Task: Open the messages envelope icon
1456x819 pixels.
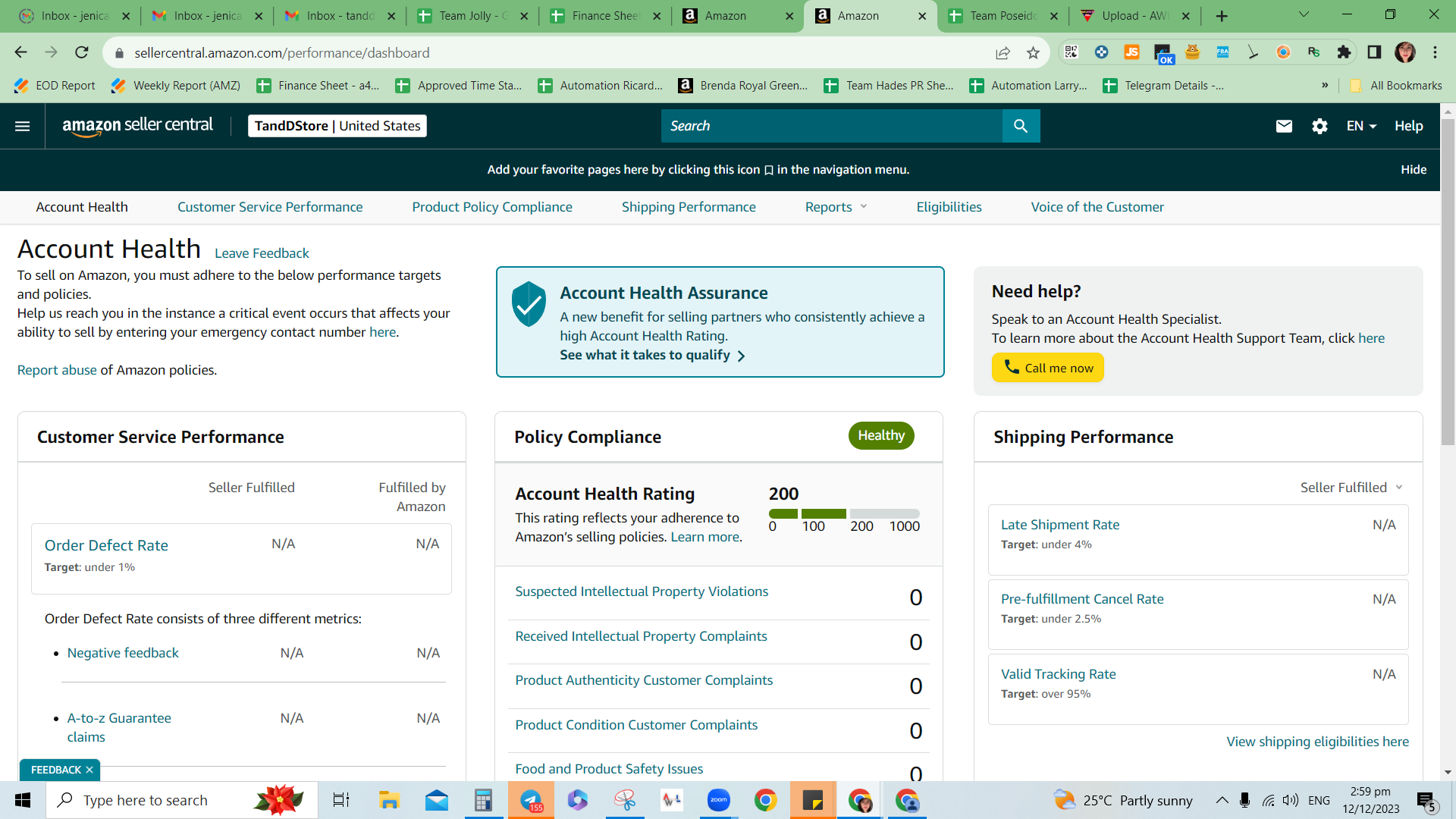Action: click(x=1284, y=126)
